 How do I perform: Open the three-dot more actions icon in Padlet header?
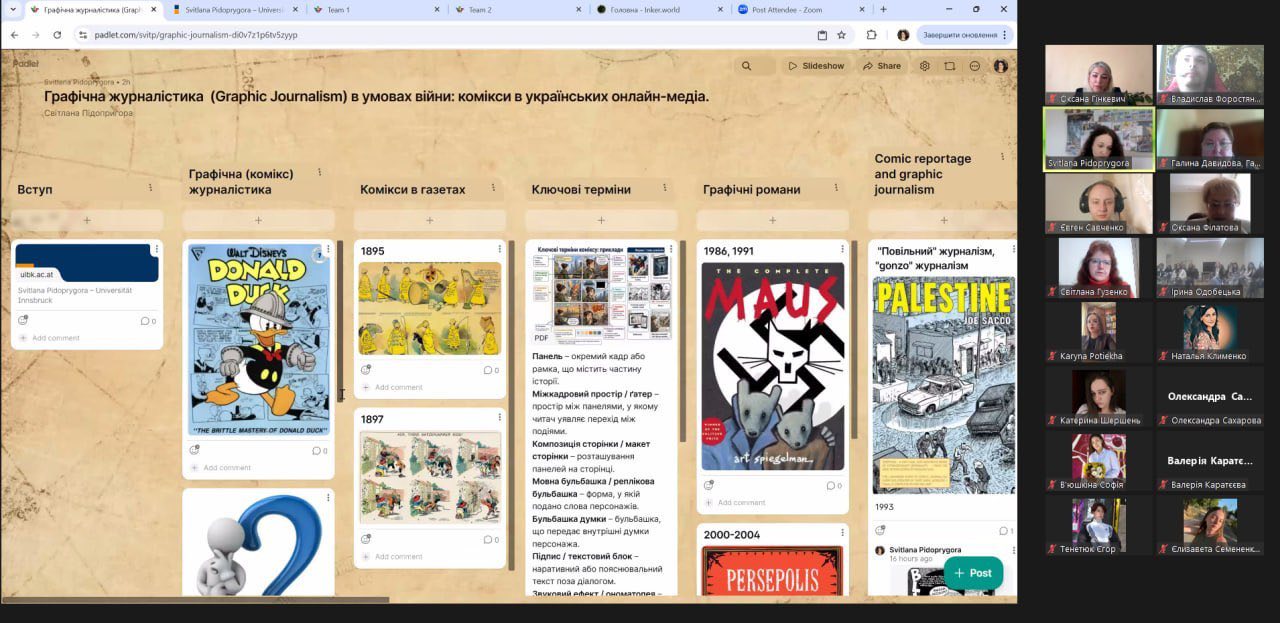click(975, 66)
